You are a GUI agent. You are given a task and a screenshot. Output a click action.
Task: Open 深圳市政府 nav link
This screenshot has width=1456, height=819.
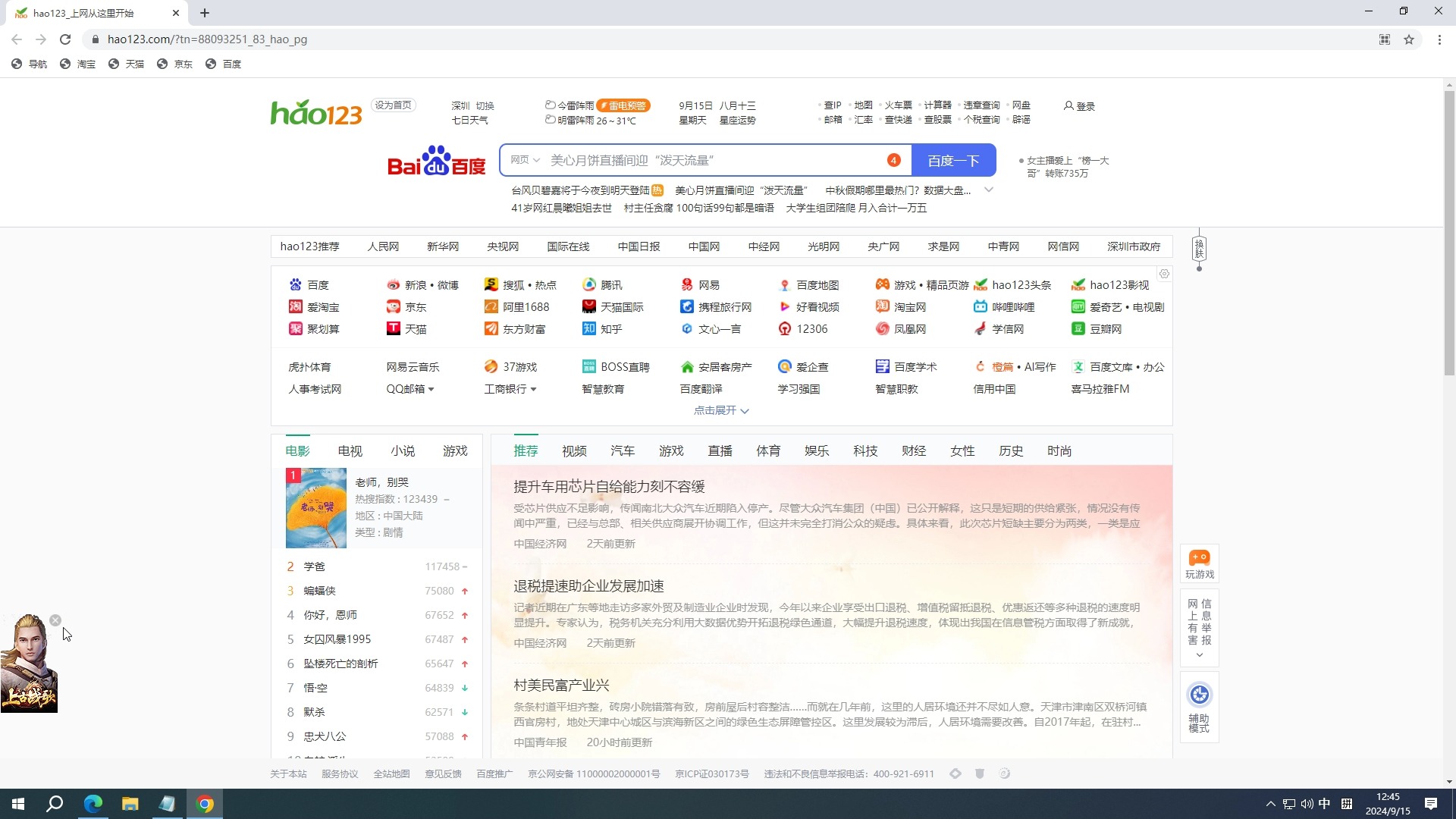[x=1134, y=246]
